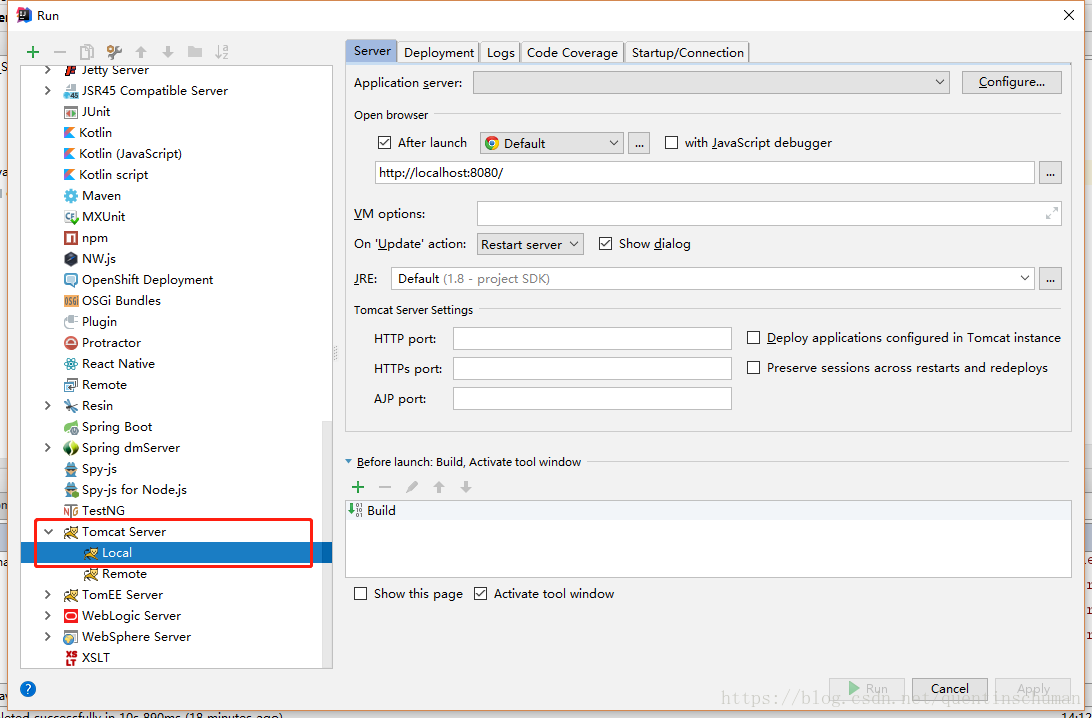
Task: Check Show this page option
Action: point(360,594)
